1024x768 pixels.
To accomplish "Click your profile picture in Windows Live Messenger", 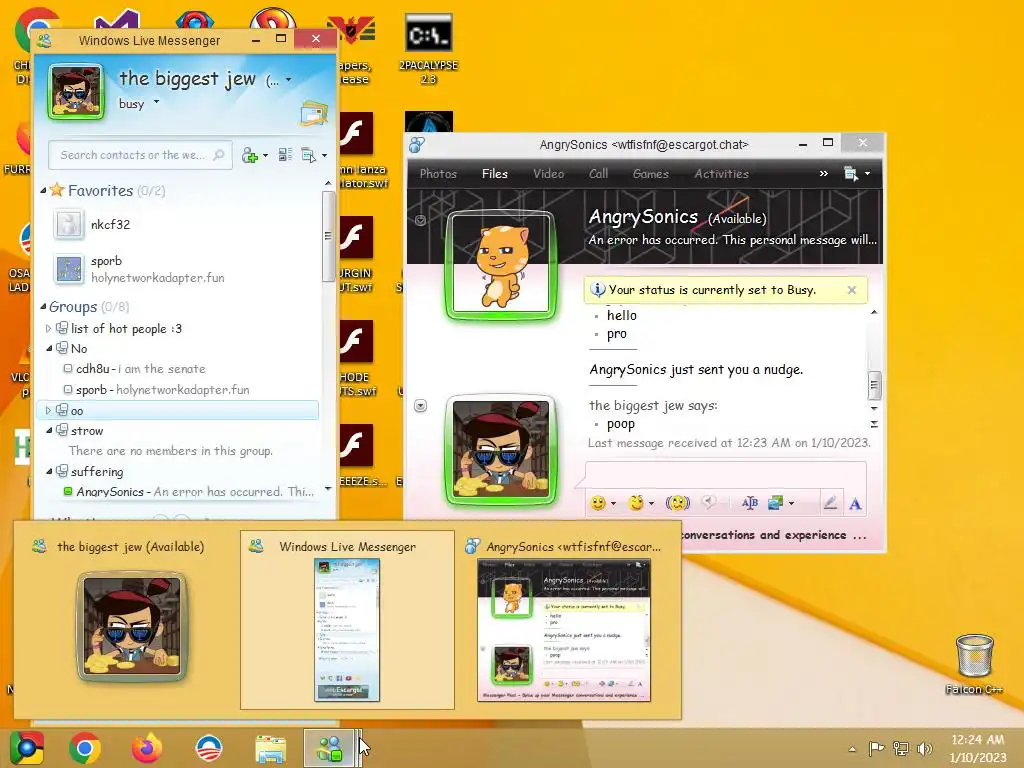I will (x=76, y=91).
